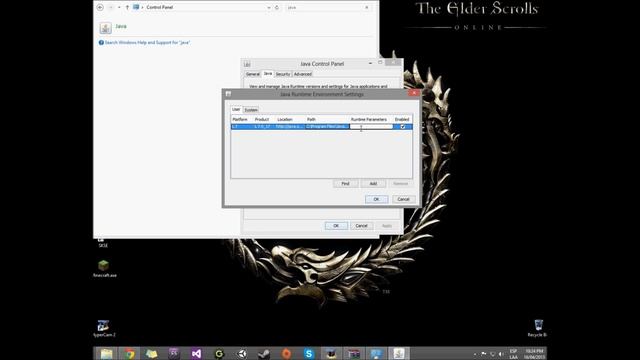Screen dimensions: 640x360
Task: Open the green G taskbar icon
Action: click(x=219, y=353)
